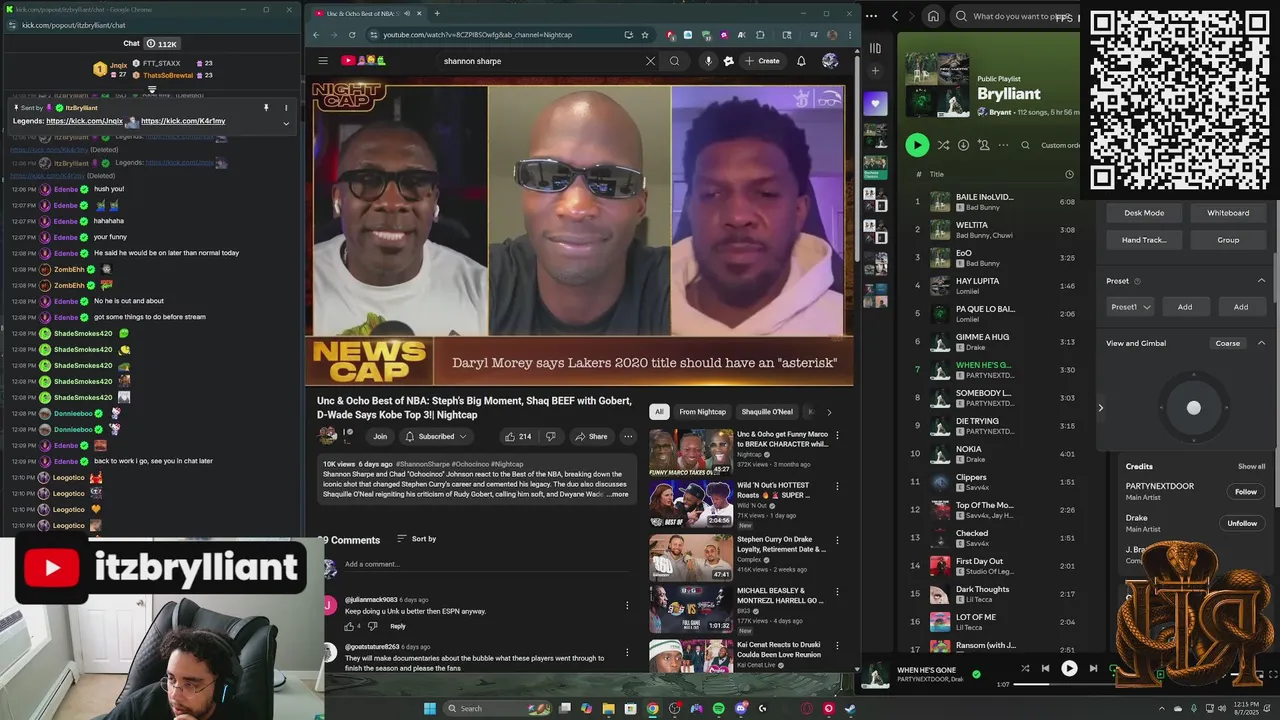Viewport: 1280px width, 720px height.
Task: Focus the YouTube search field
Action: point(540,61)
